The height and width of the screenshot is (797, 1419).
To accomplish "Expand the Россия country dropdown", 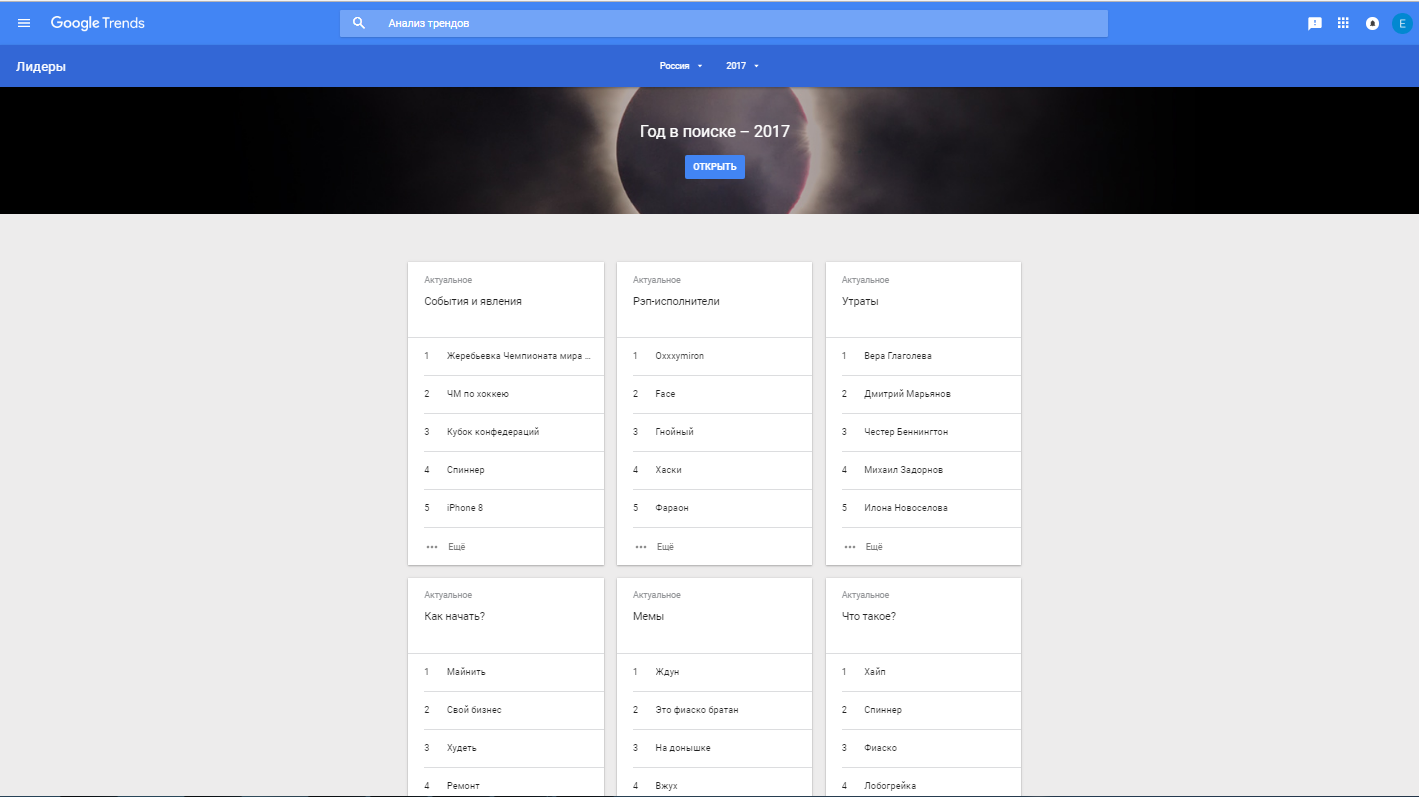I will (x=680, y=66).
